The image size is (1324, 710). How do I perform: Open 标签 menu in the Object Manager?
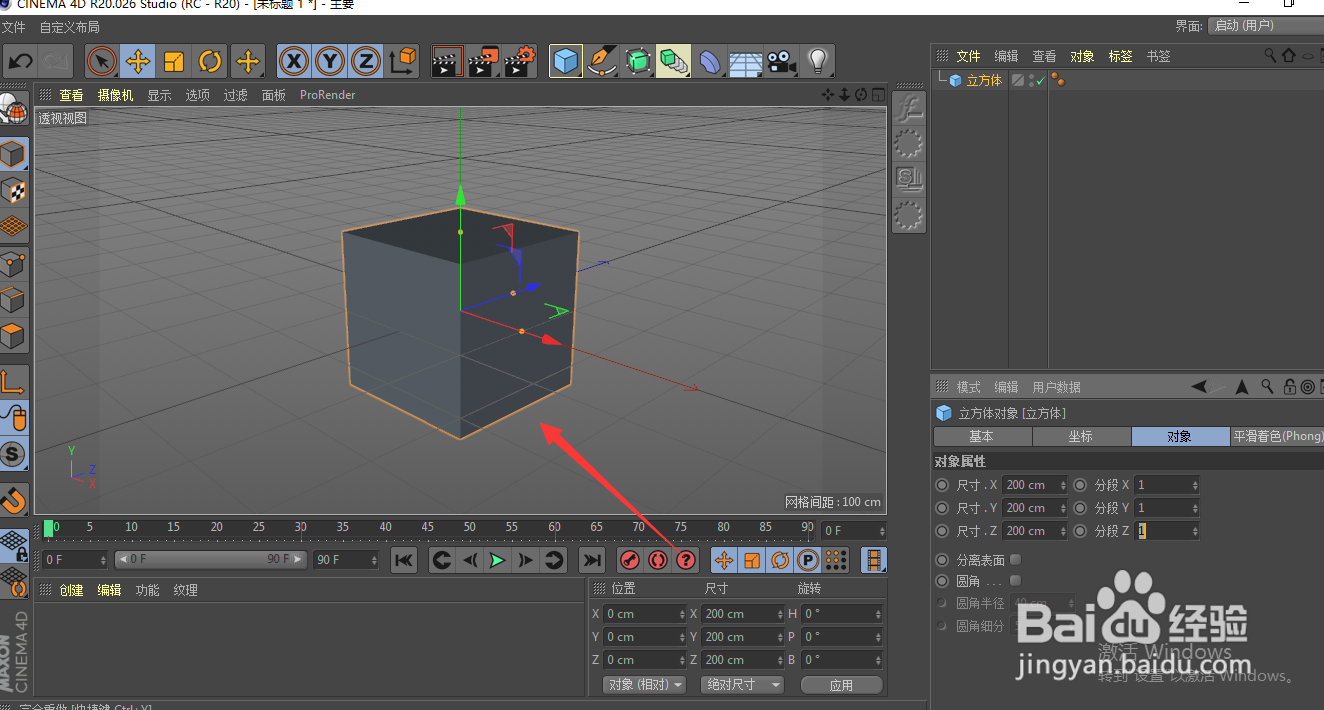coord(1120,56)
